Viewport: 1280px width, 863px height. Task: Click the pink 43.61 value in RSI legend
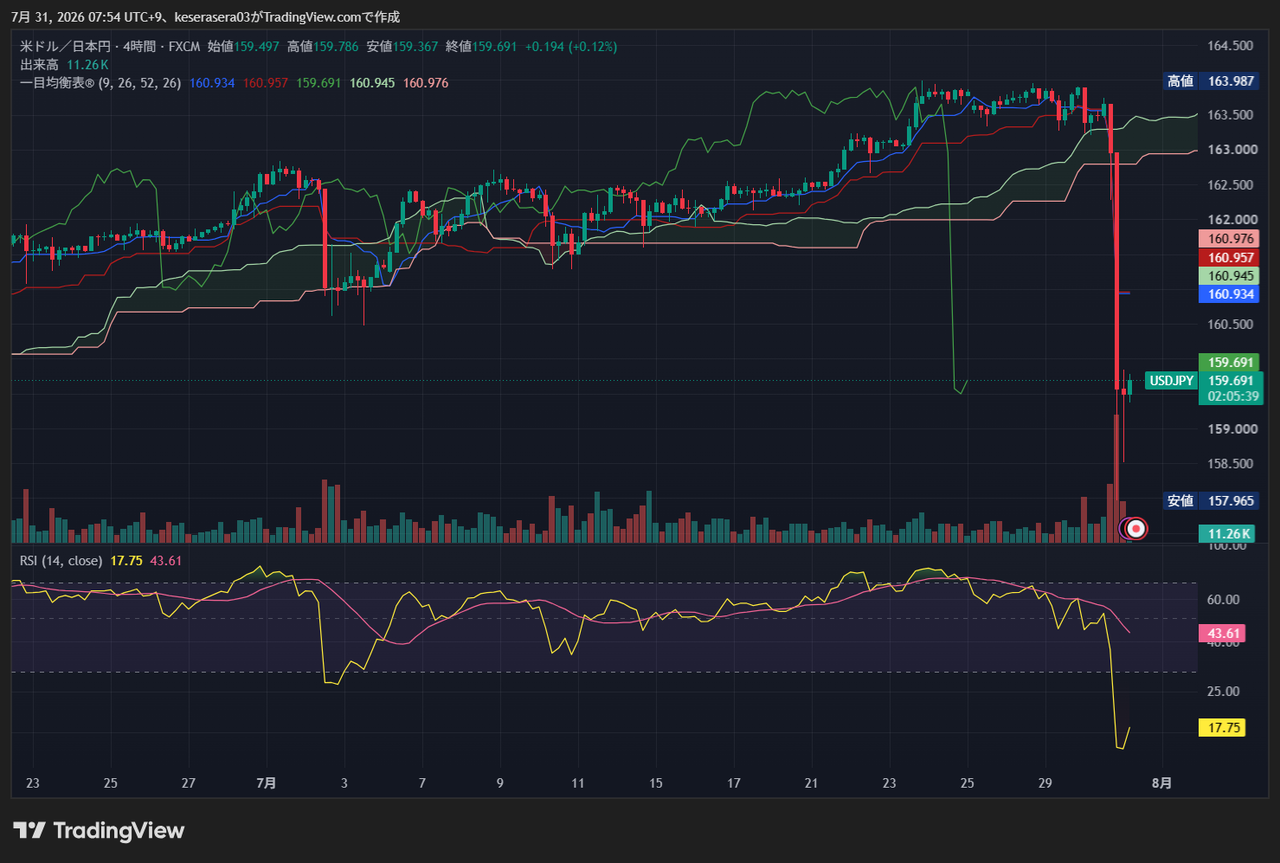click(x=166, y=561)
